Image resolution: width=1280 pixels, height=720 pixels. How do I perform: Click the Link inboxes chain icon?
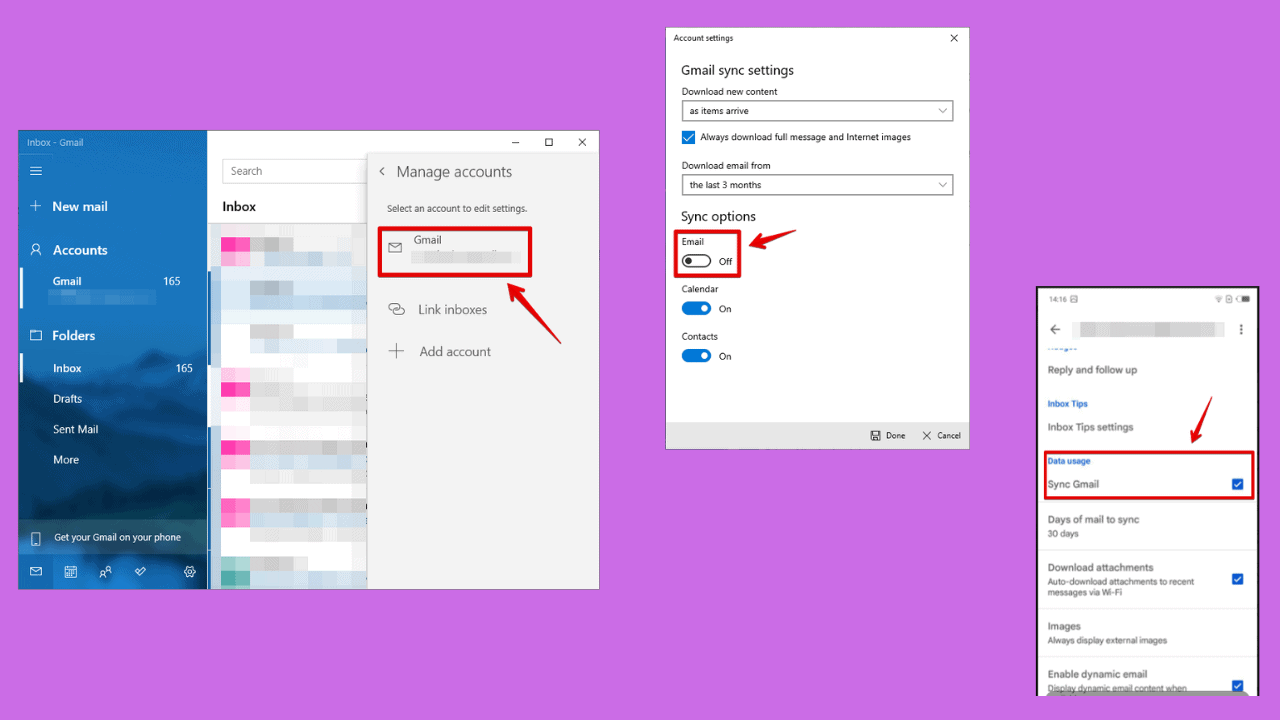[396, 310]
